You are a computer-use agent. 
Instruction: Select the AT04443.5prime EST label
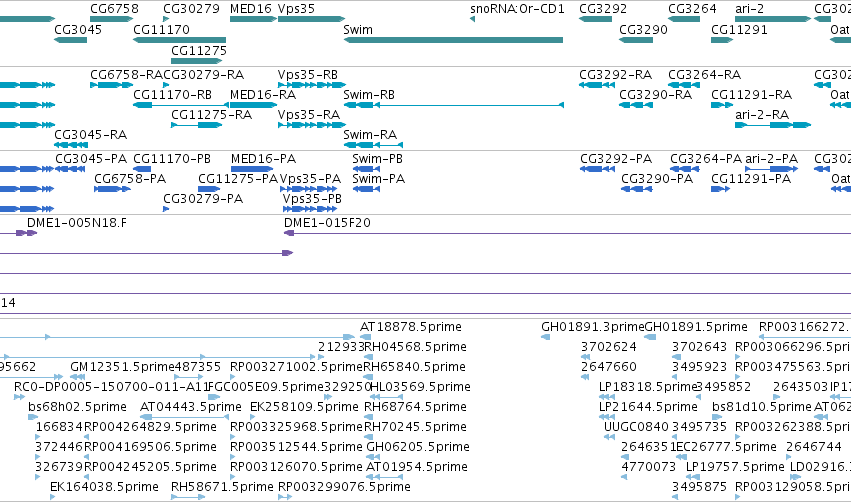point(190,406)
